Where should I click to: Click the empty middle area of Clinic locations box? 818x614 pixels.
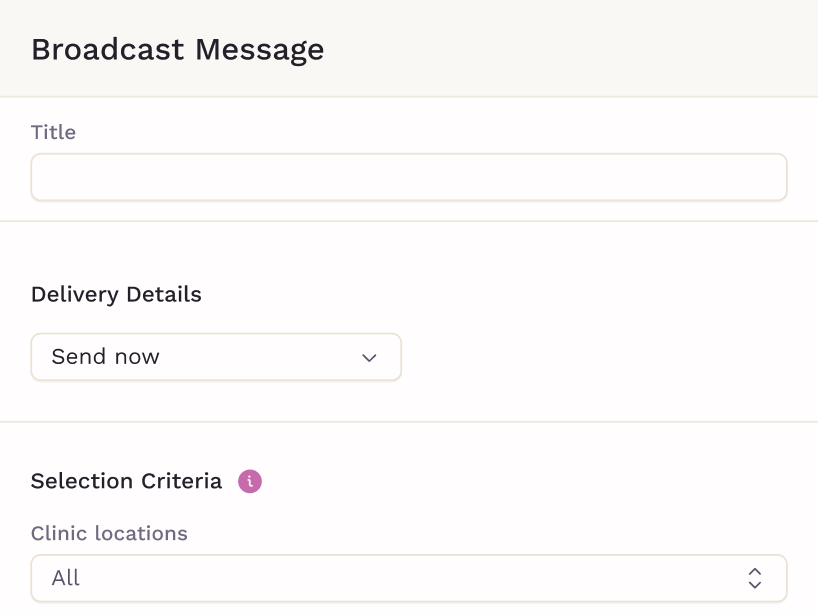tap(407, 578)
